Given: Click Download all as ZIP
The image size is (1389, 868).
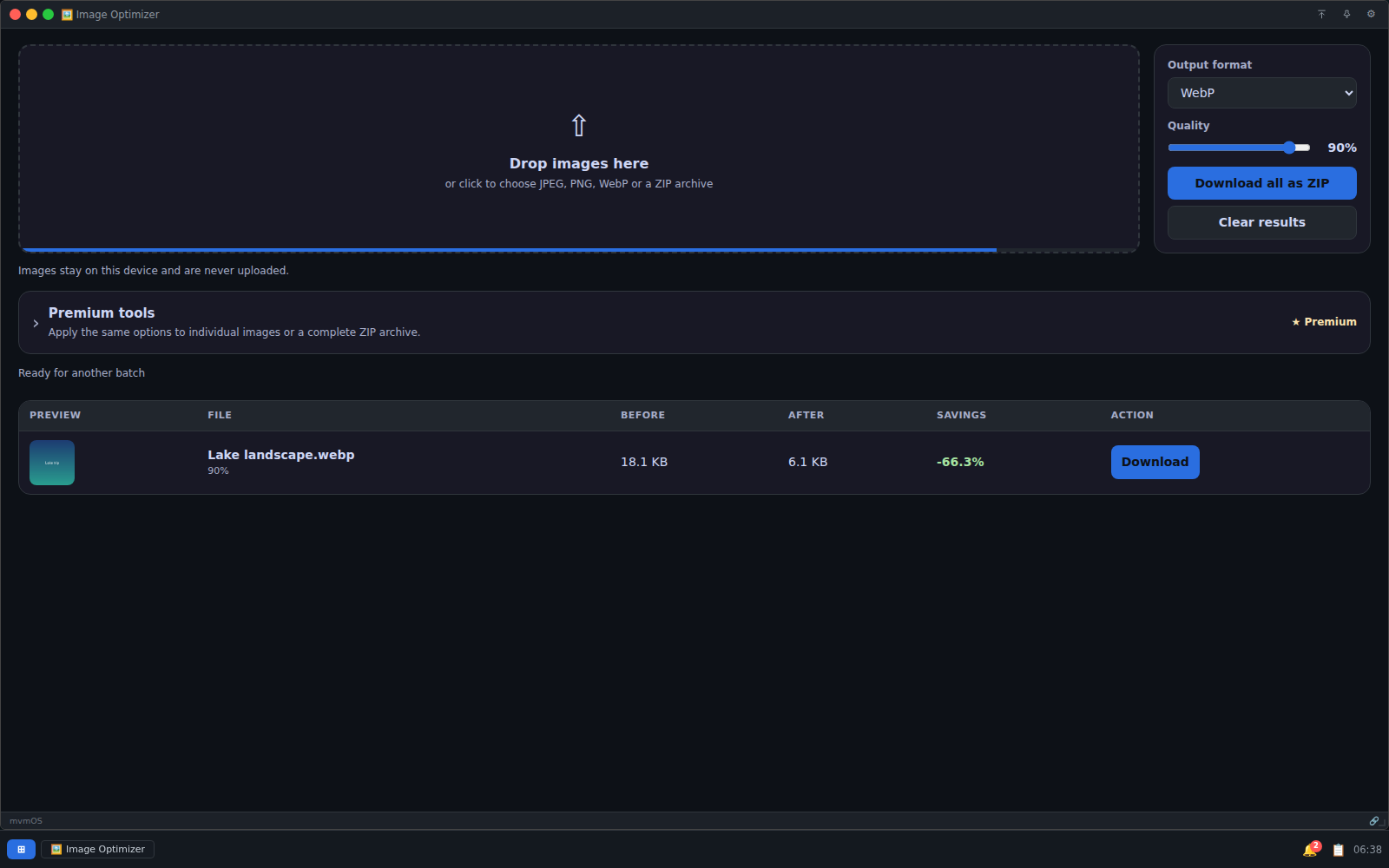Looking at the screenshot, I should point(1261,183).
